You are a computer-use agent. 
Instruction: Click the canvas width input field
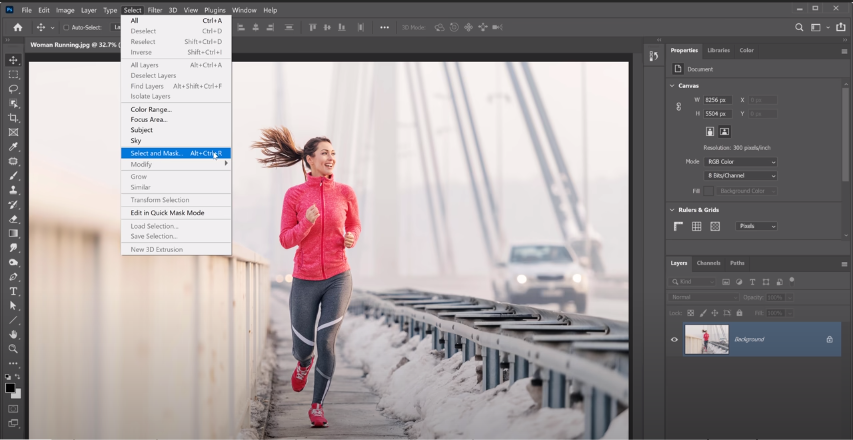pos(718,100)
